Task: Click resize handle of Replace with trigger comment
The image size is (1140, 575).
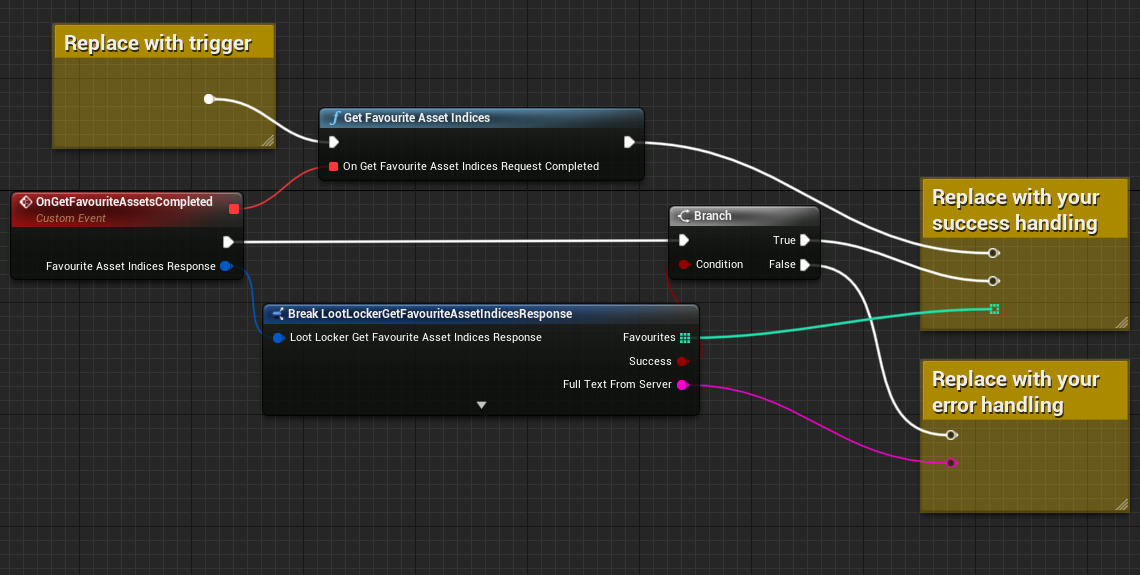Action: (x=268, y=141)
